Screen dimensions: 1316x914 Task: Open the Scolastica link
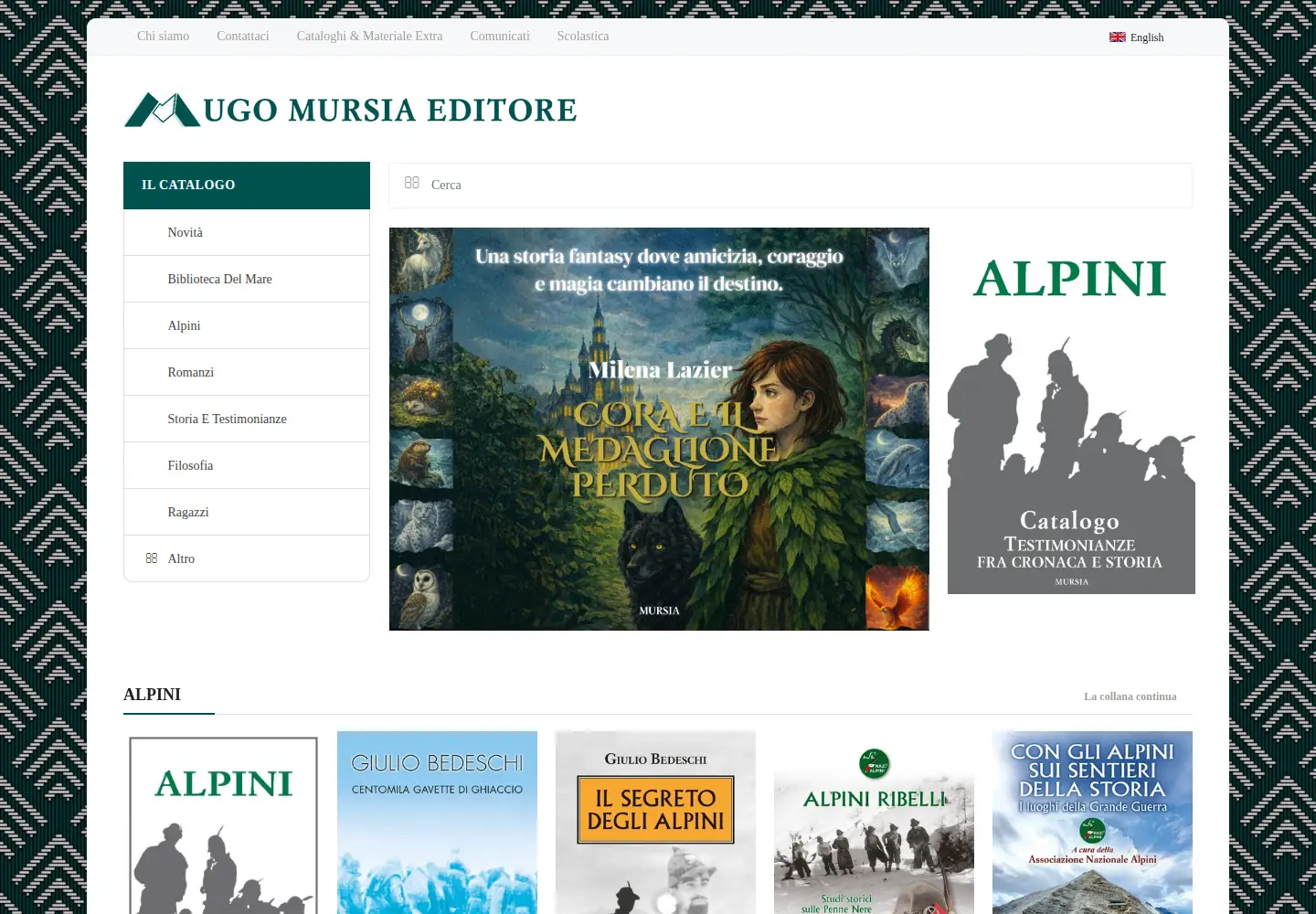coord(583,37)
